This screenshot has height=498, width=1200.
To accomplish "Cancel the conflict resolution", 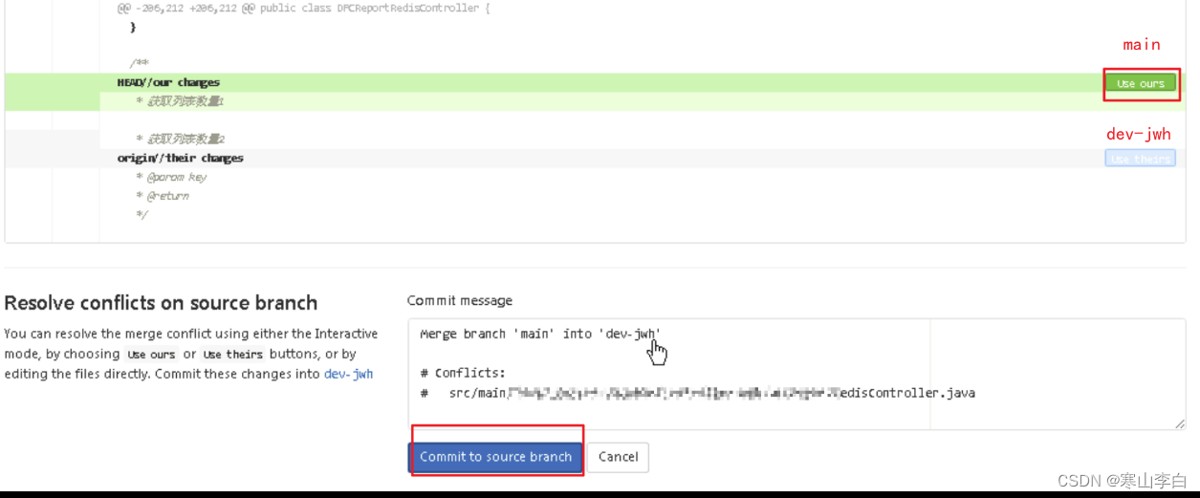I will click(x=618, y=457).
